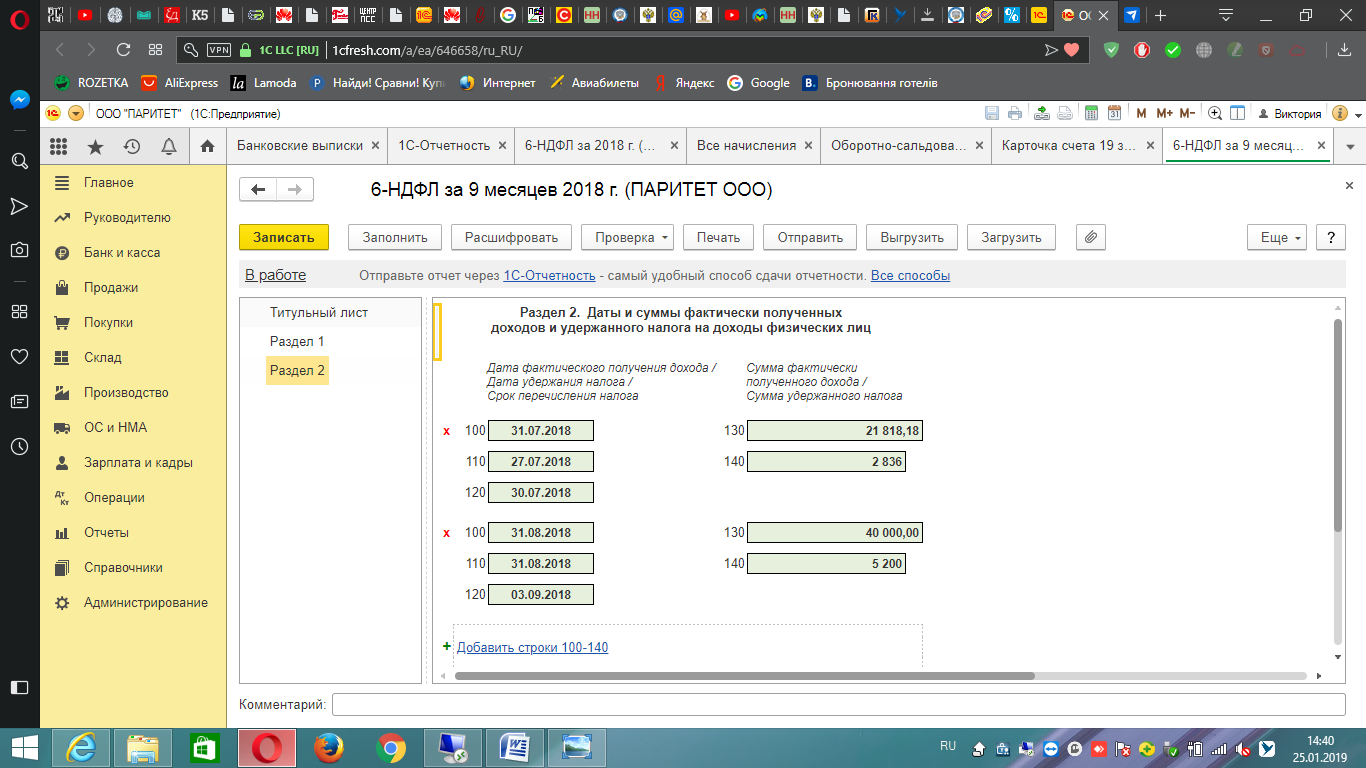The image size is (1366, 768).
Task: Open the favorites star icon
Action: click(95, 147)
